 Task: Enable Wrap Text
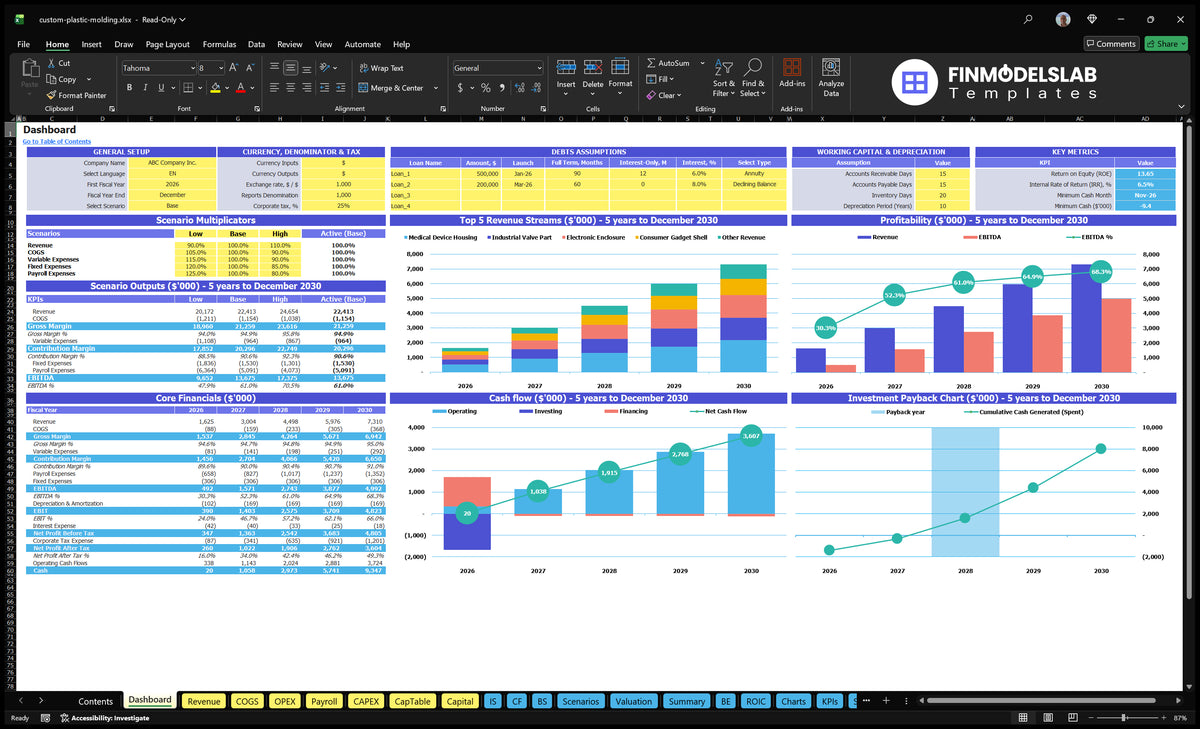[x=381, y=68]
